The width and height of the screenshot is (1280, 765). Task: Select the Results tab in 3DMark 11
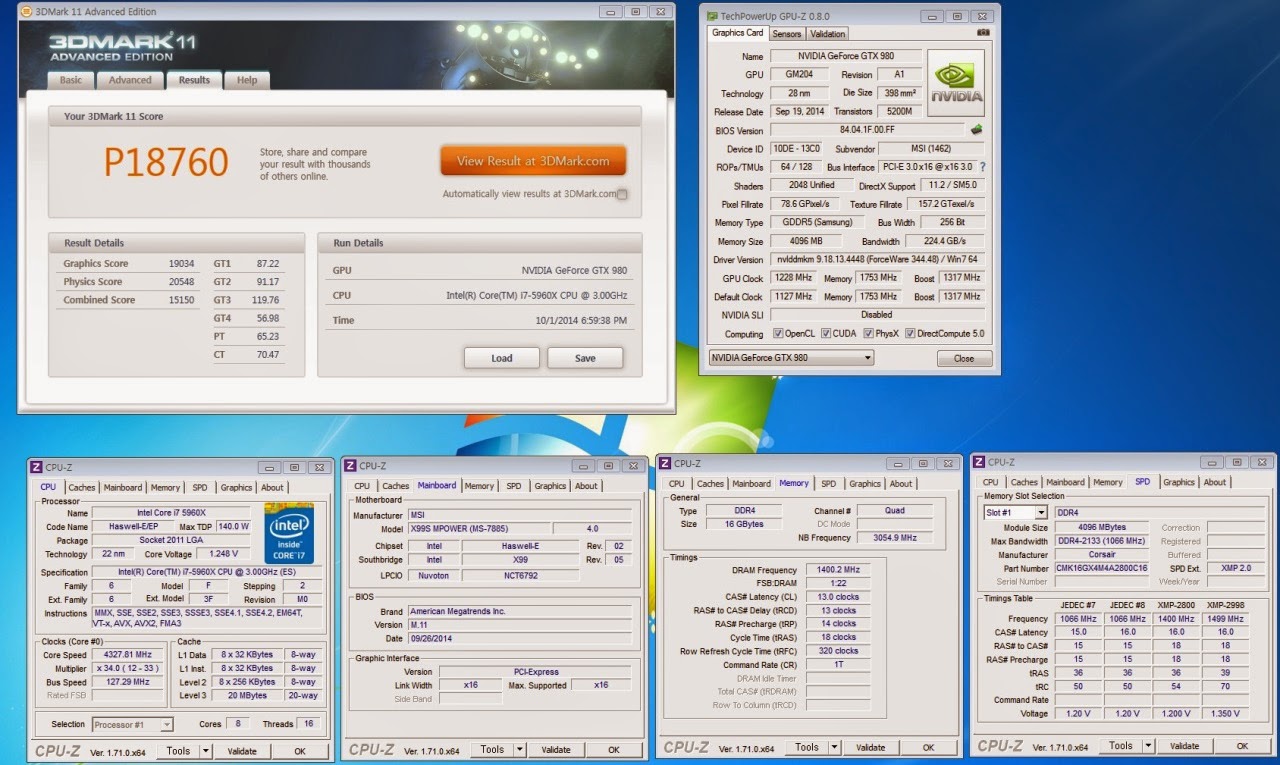point(194,80)
